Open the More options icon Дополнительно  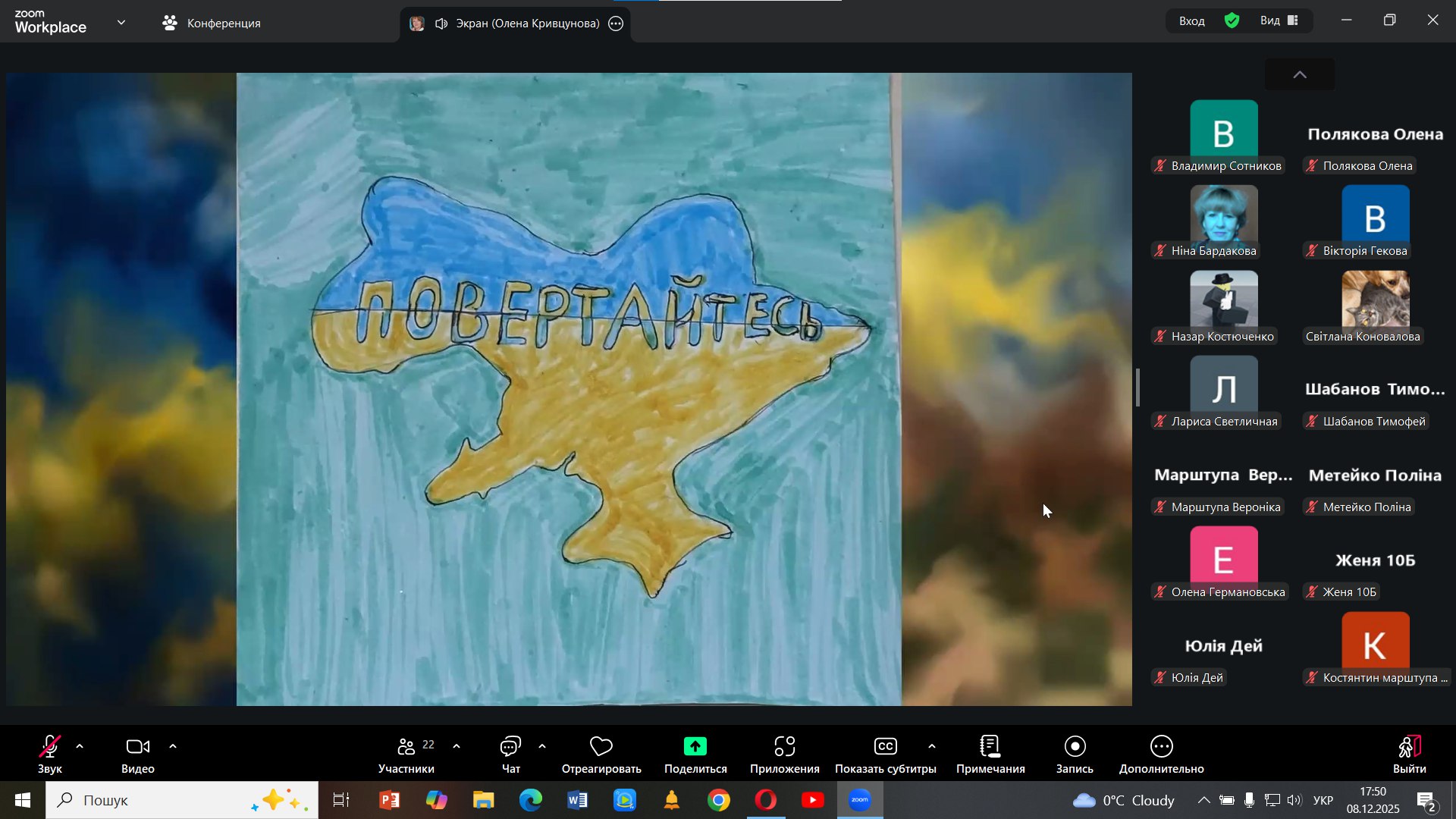1161,748
